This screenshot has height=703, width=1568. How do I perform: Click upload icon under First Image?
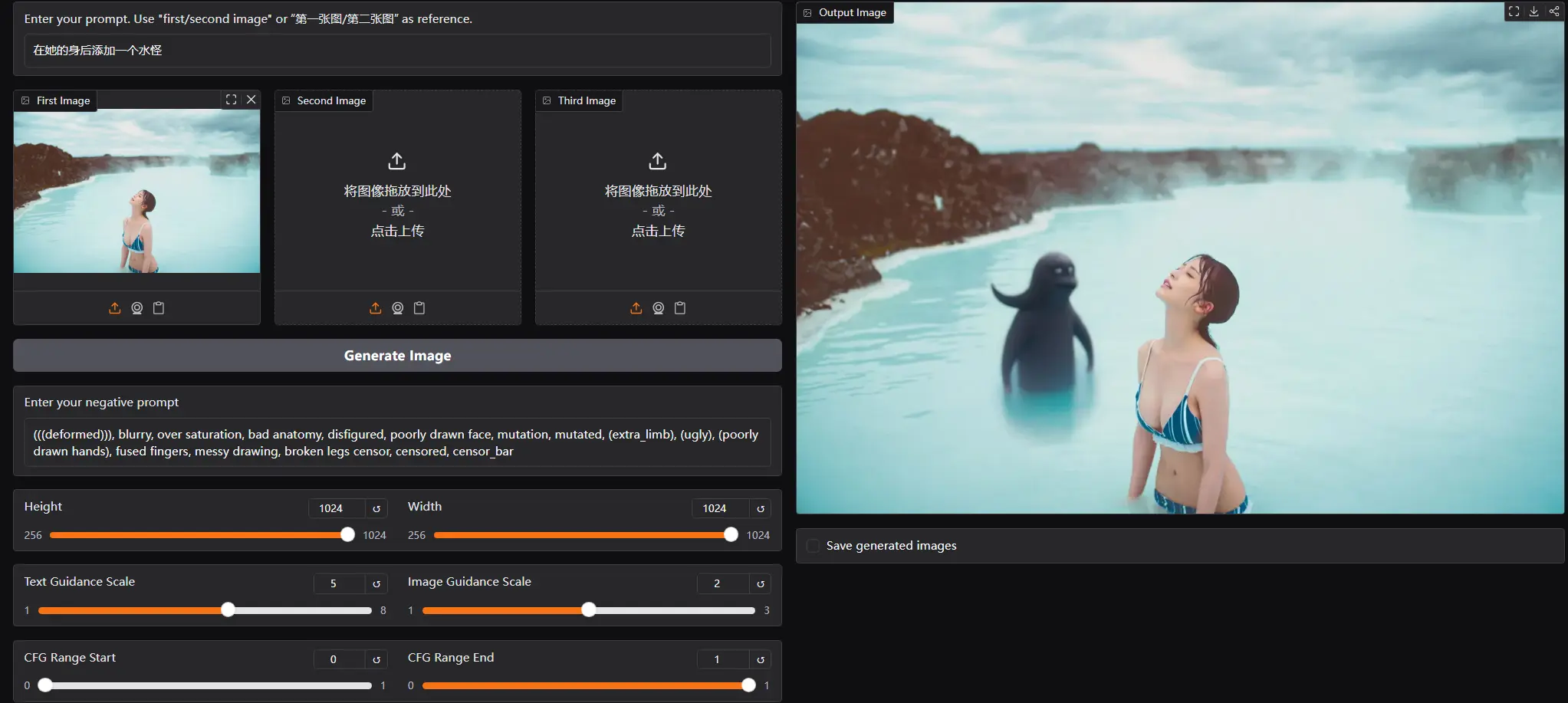click(x=114, y=308)
